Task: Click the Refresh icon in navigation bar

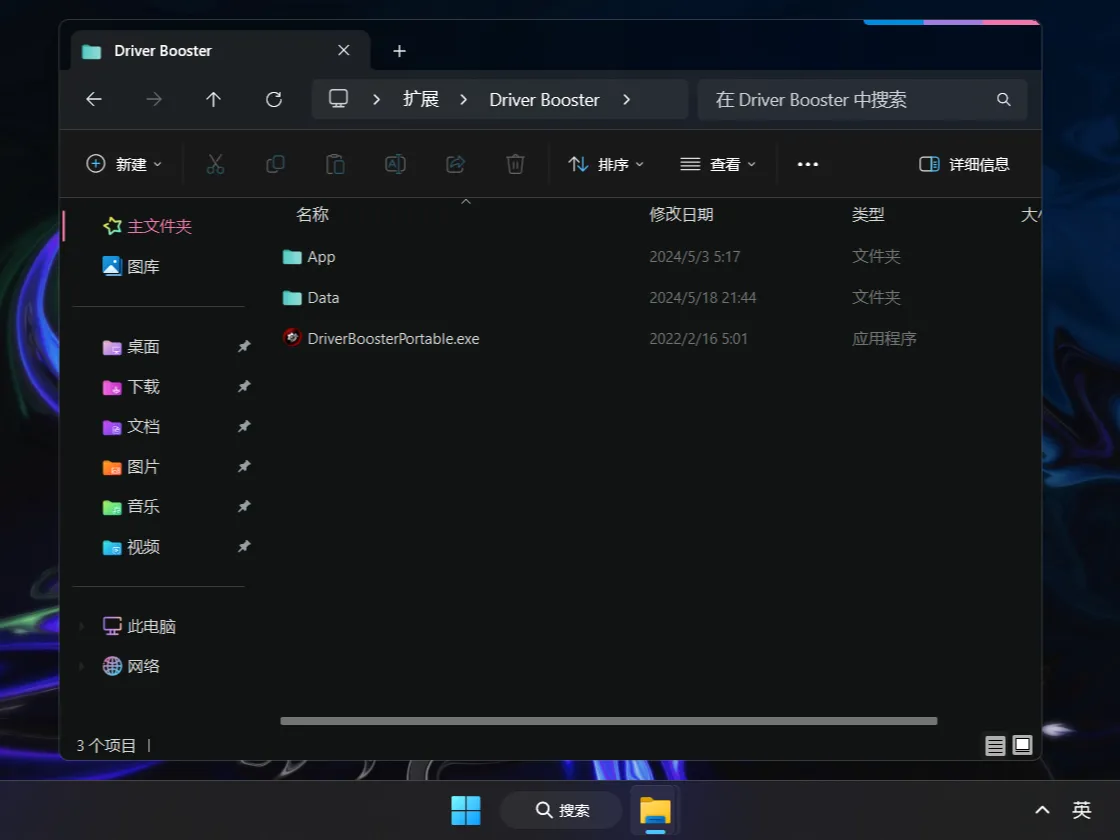Action: [x=273, y=99]
